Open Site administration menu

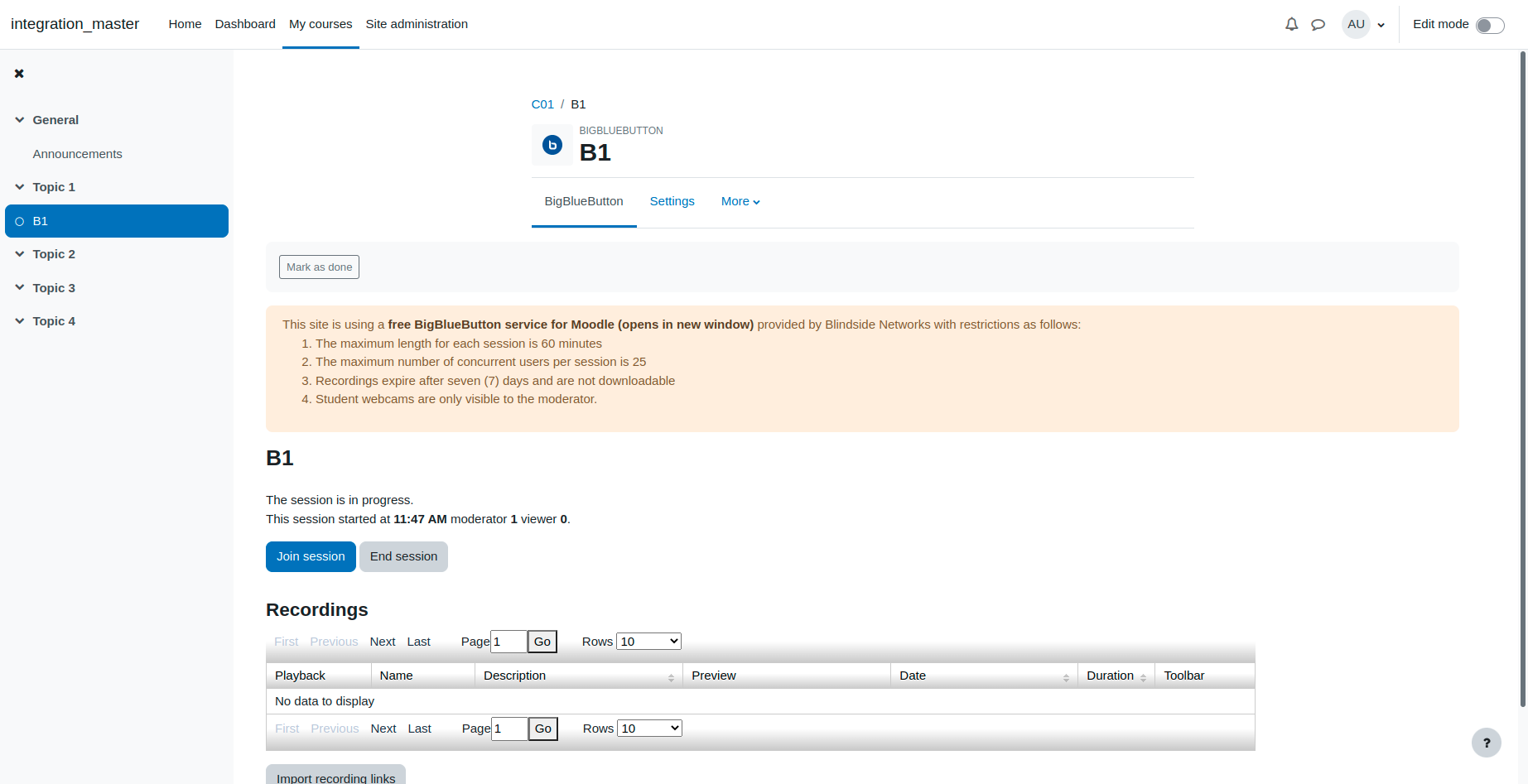pos(417,24)
